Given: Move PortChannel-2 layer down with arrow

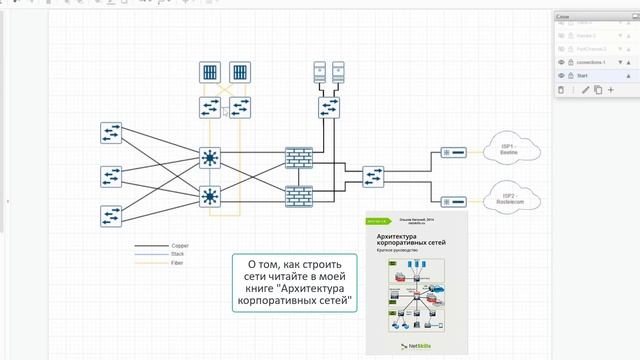Looking at the screenshot, I should click(x=620, y=49).
